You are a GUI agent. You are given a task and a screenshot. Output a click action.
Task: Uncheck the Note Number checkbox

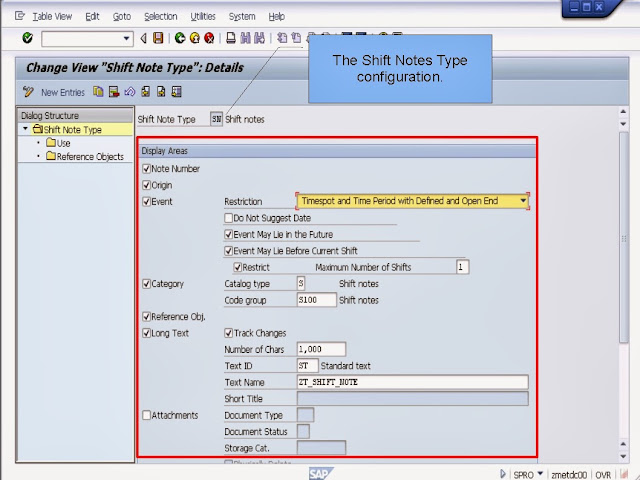click(x=147, y=169)
